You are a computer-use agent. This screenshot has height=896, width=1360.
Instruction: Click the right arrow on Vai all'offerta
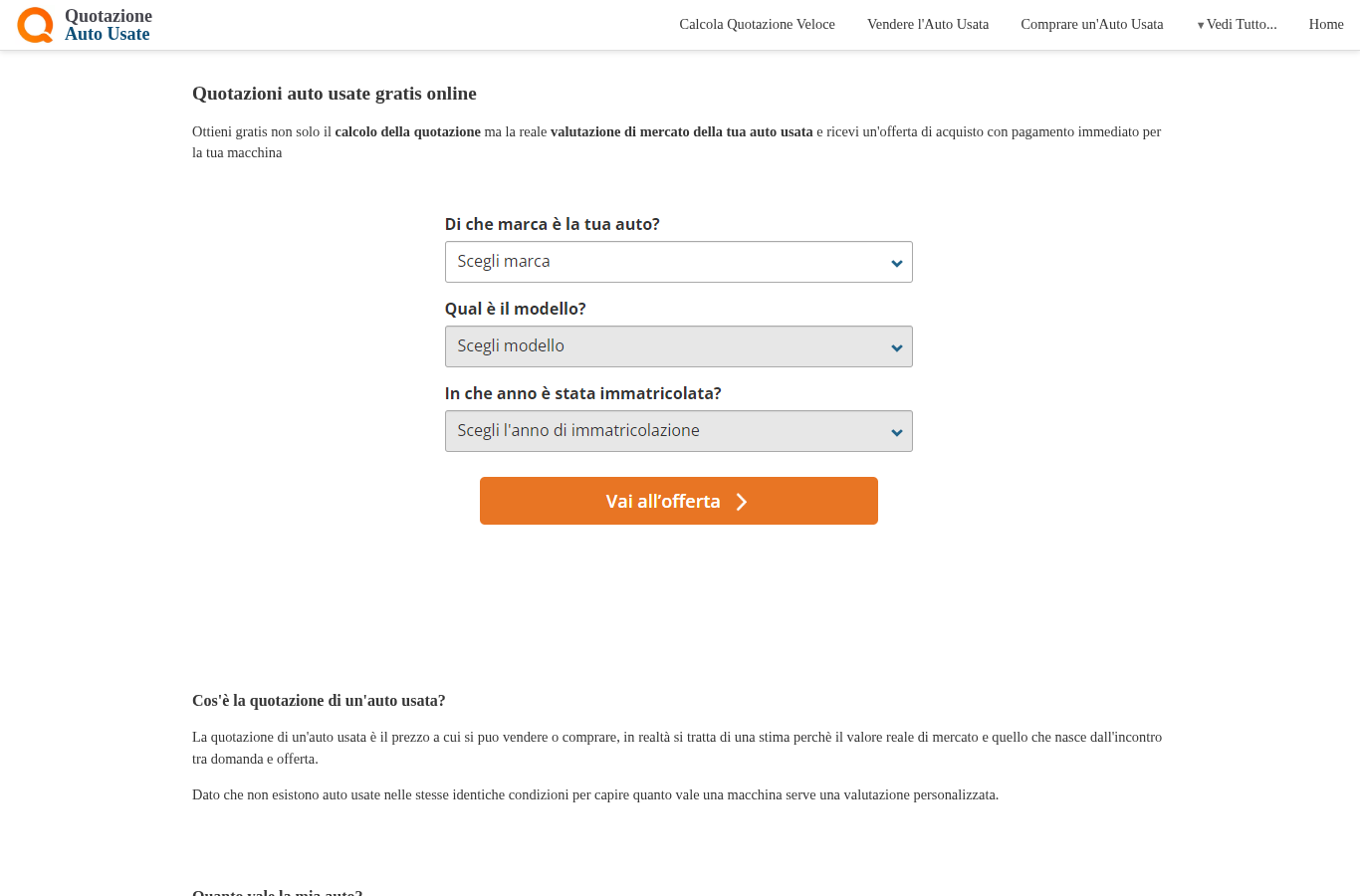point(741,502)
